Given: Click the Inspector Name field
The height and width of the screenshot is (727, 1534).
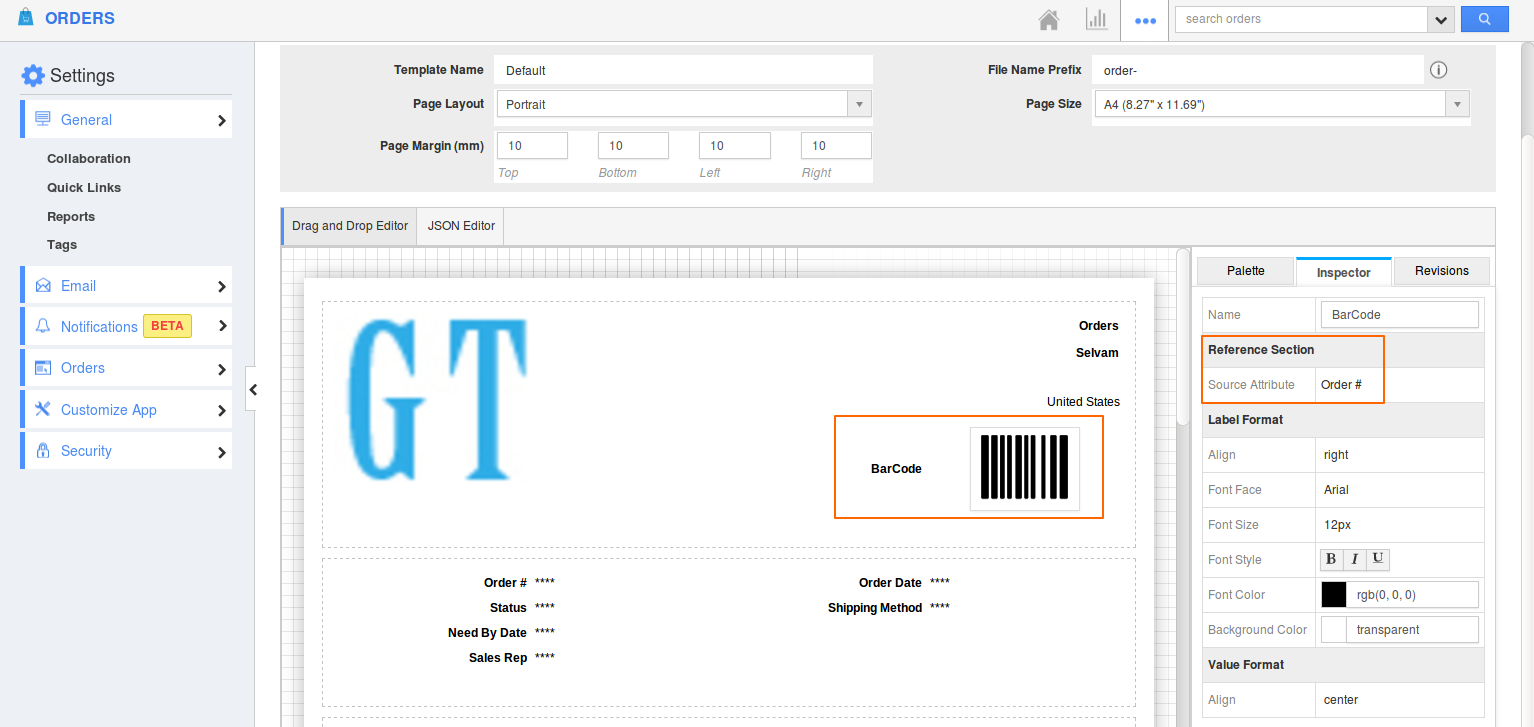Looking at the screenshot, I should point(1399,314).
